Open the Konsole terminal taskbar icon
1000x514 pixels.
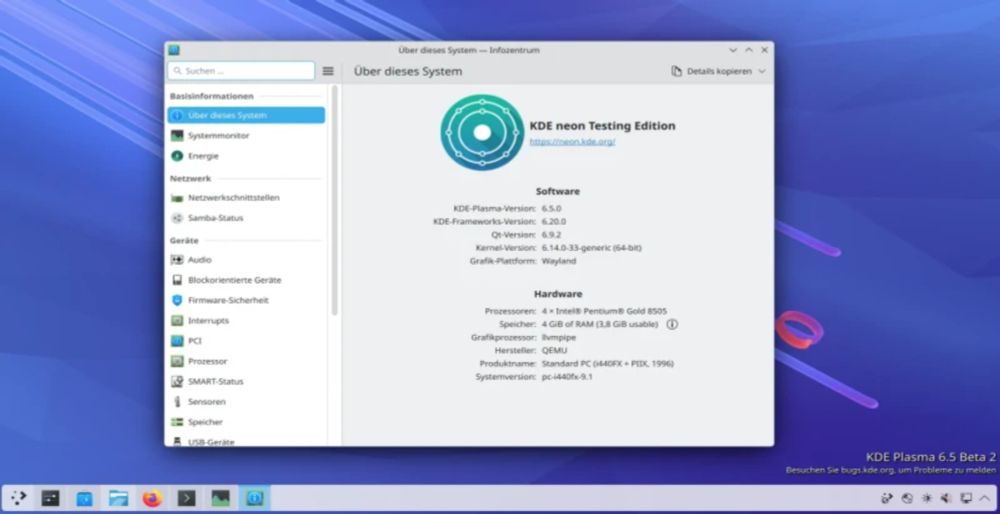[186, 497]
